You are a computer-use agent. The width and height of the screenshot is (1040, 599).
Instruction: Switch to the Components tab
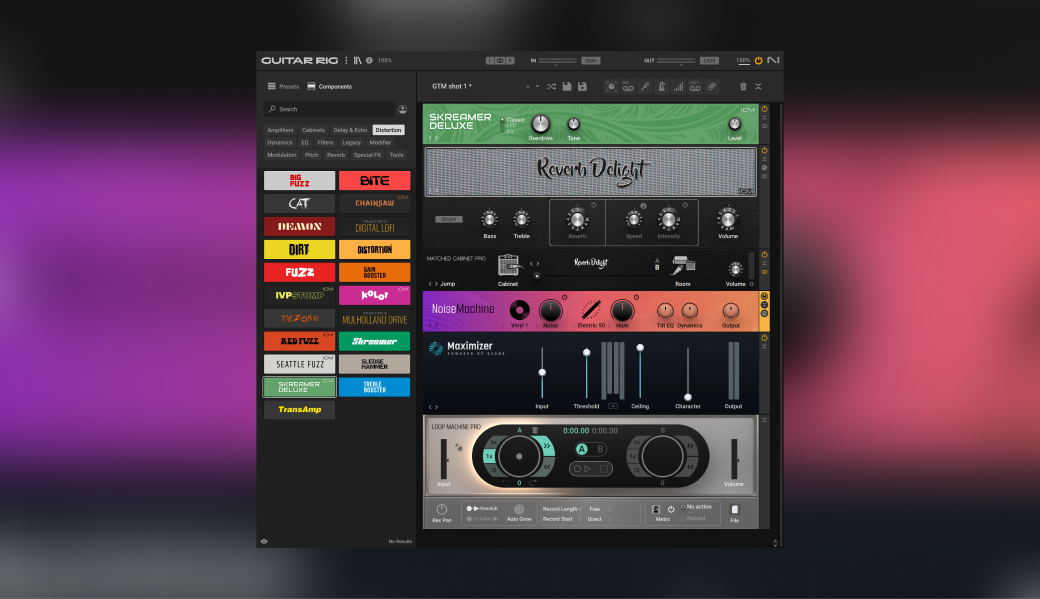pyautogui.click(x=330, y=86)
